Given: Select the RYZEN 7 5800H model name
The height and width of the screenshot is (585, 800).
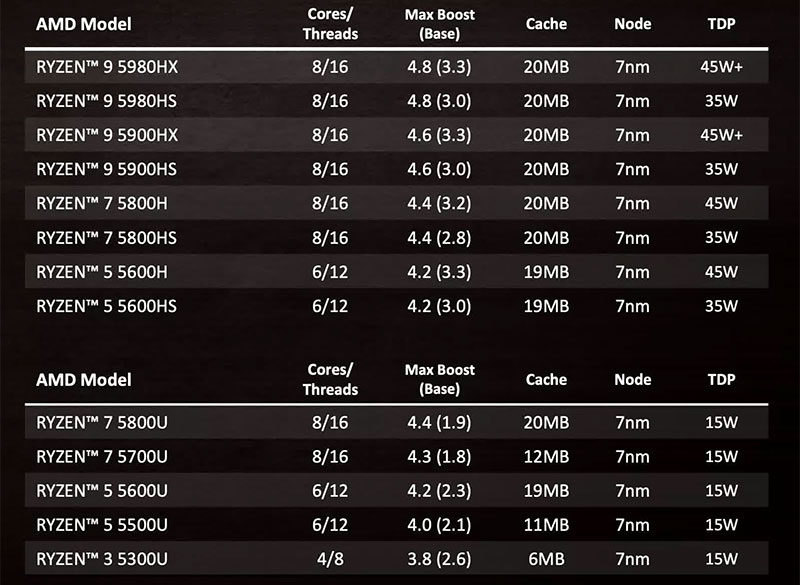Looking at the screenshot, I should coord(102,204).
